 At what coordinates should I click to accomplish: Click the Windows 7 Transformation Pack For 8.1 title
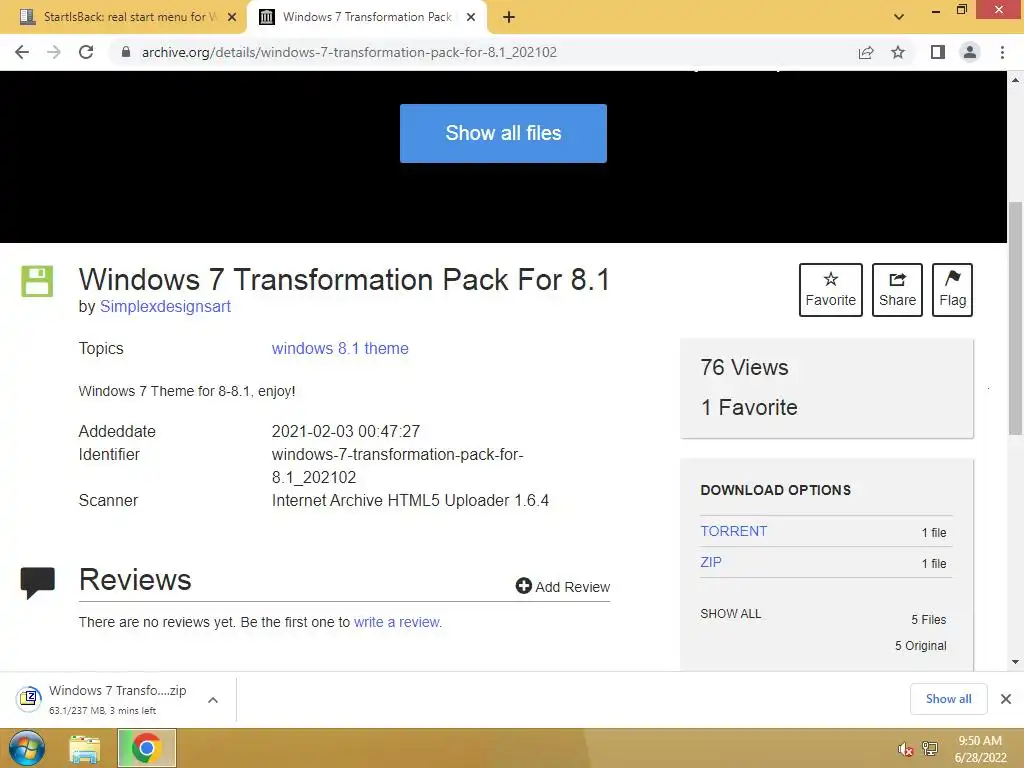[x=344, y=280]
